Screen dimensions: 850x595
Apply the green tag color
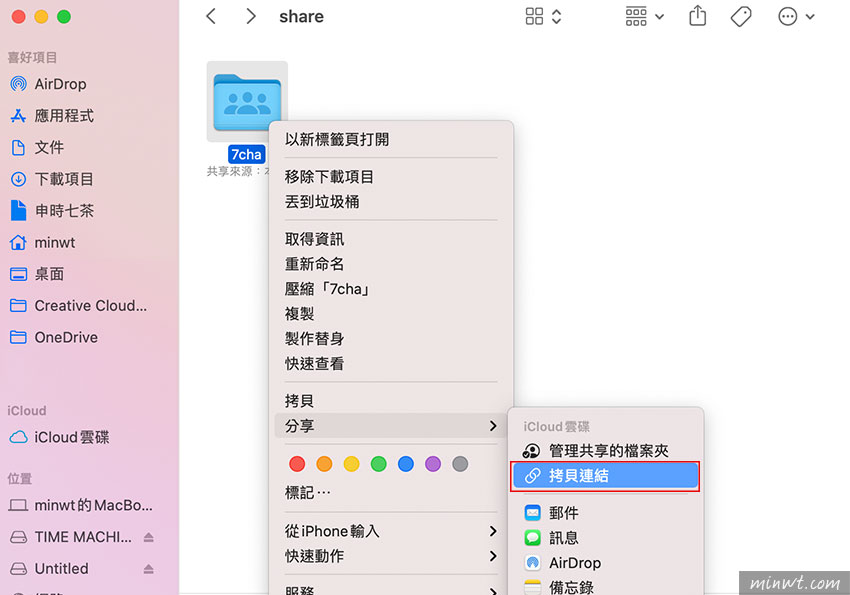(x=378, y=464)
